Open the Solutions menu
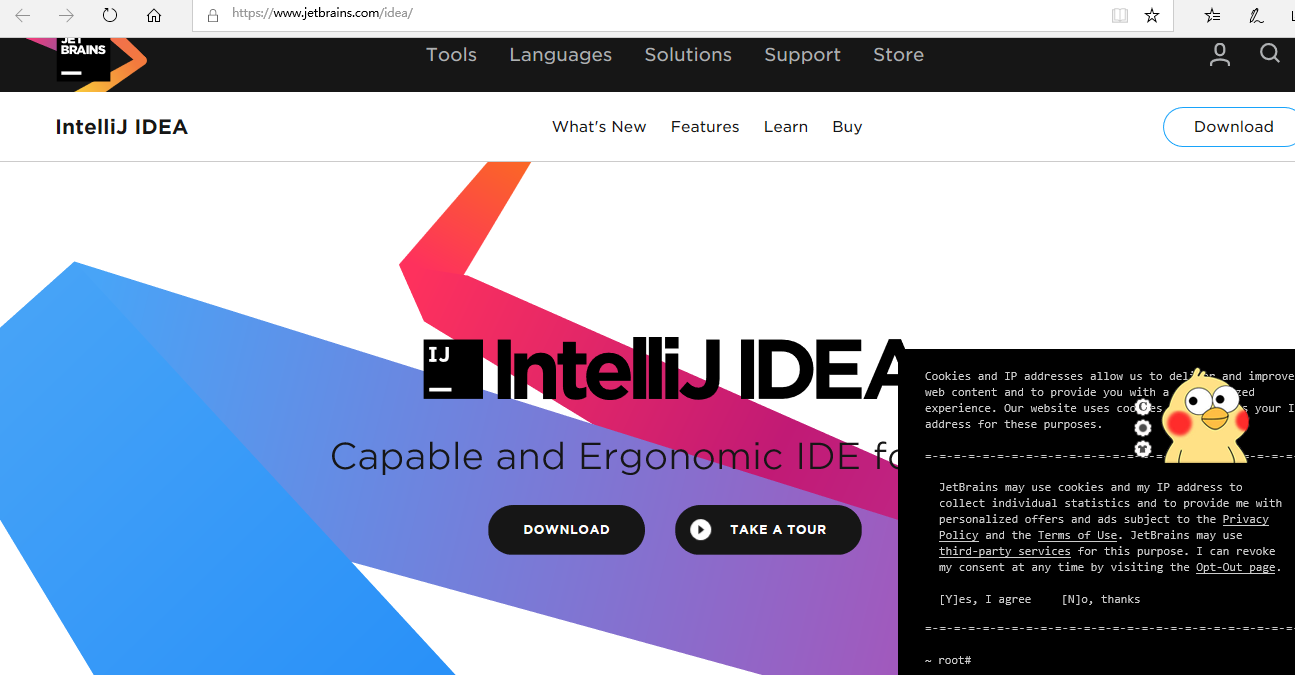Viewport: 1295px width, 675px height. pyautogui.click(x=687, y=55)
